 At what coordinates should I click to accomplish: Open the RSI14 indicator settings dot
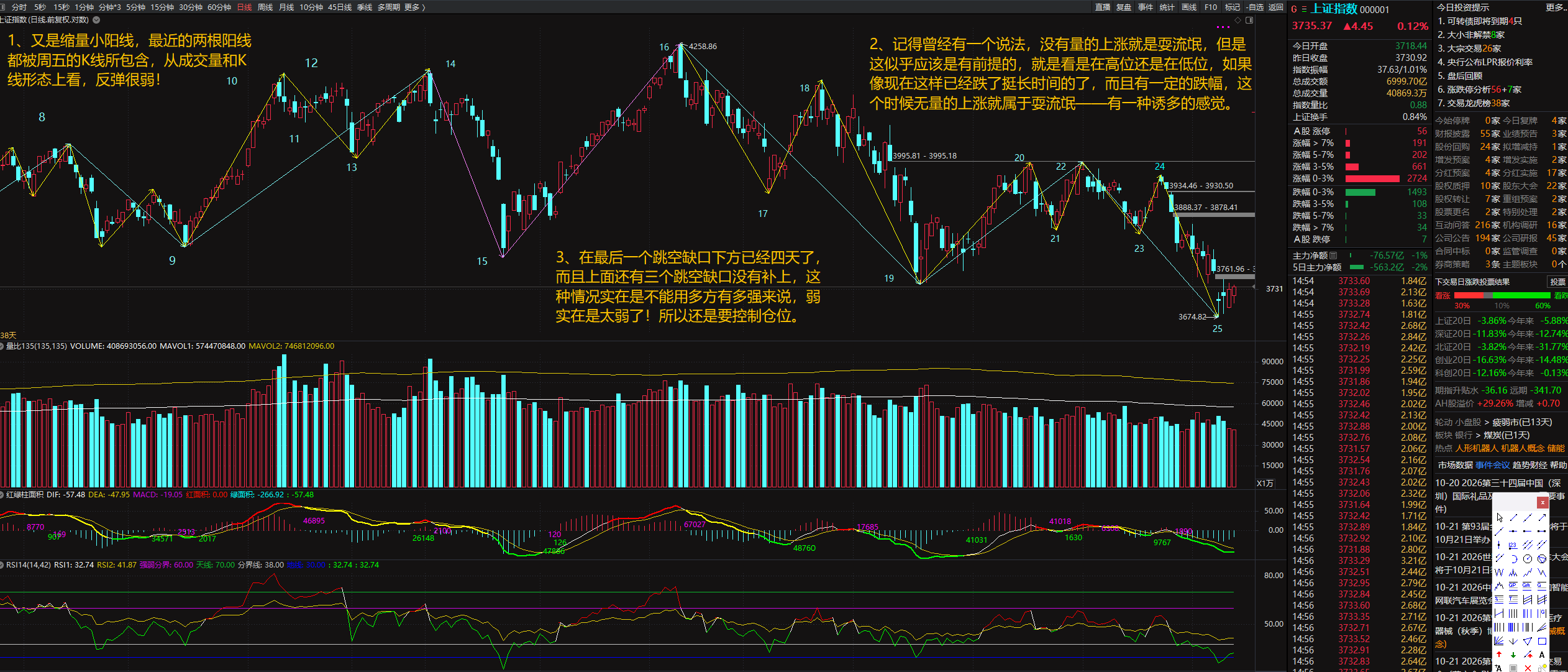(2, 565)
